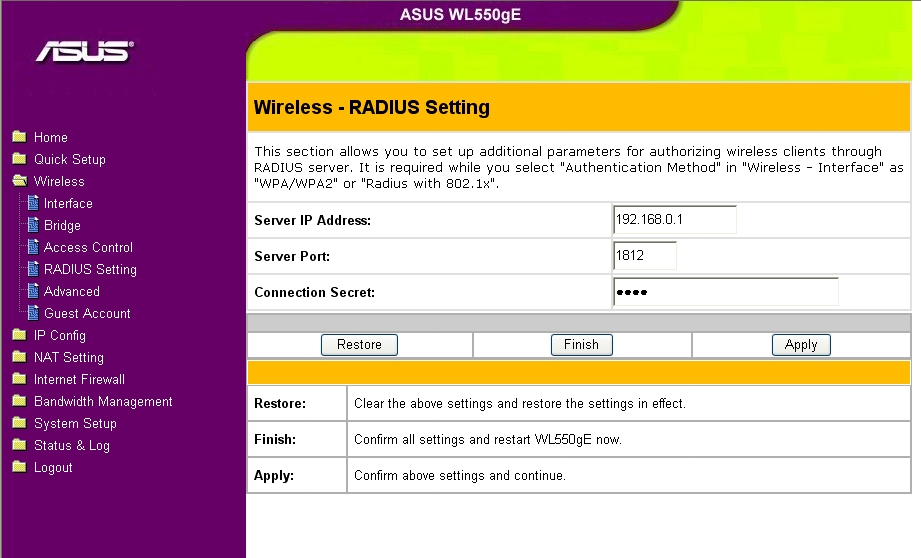This screenshot has width=921, height=558.
Task: Click the Interface page icon
Action: [x=33, y=203]
